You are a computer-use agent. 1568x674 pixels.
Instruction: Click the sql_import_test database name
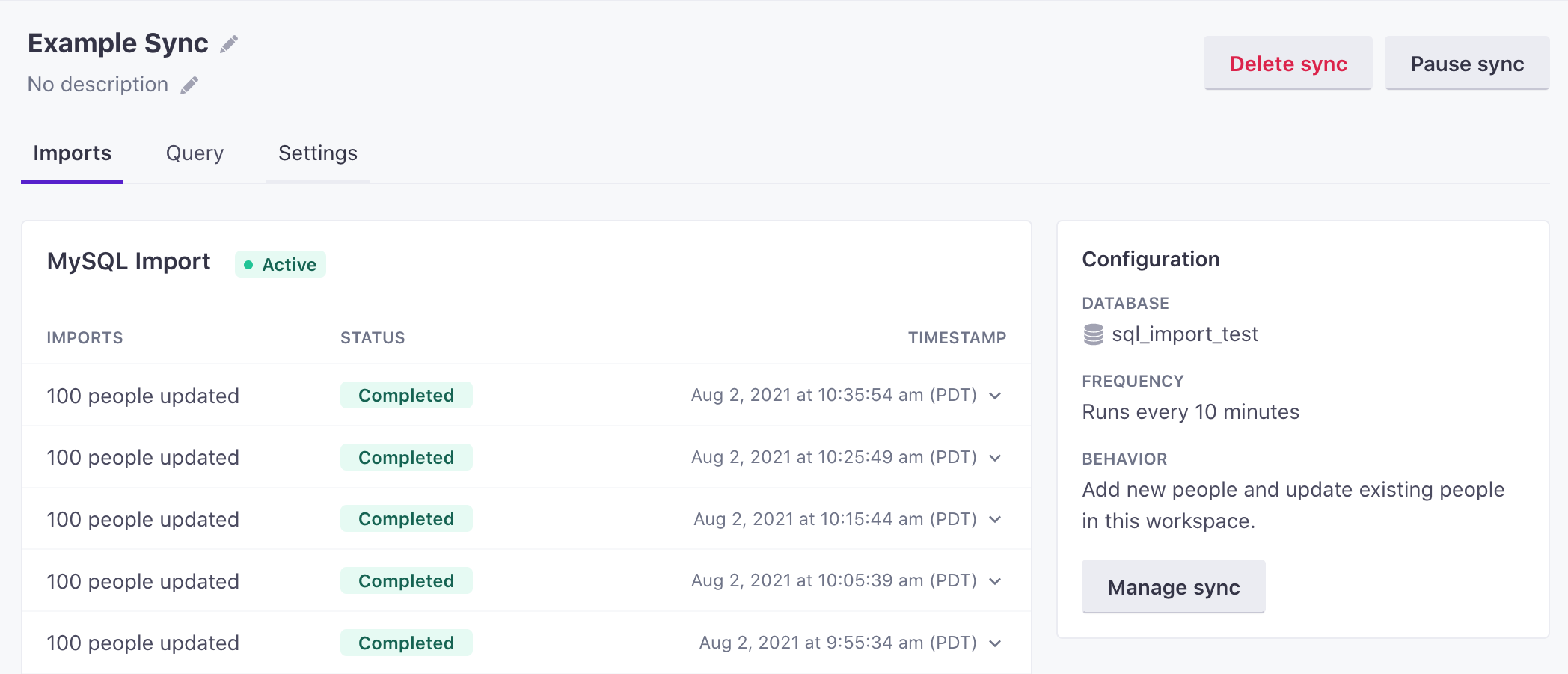point(1185,334)
